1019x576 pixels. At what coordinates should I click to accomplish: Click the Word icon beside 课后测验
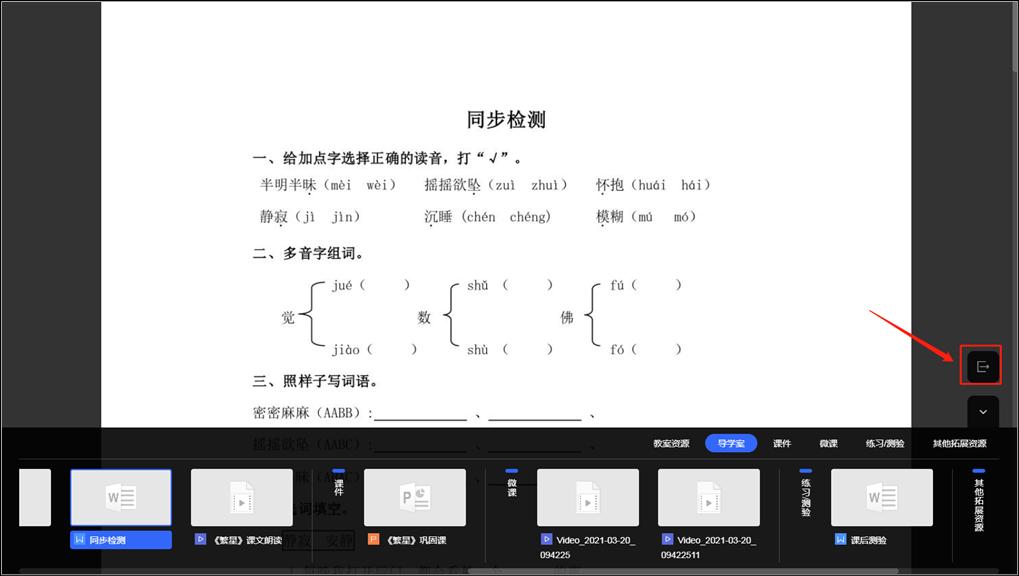coord(840,539)
